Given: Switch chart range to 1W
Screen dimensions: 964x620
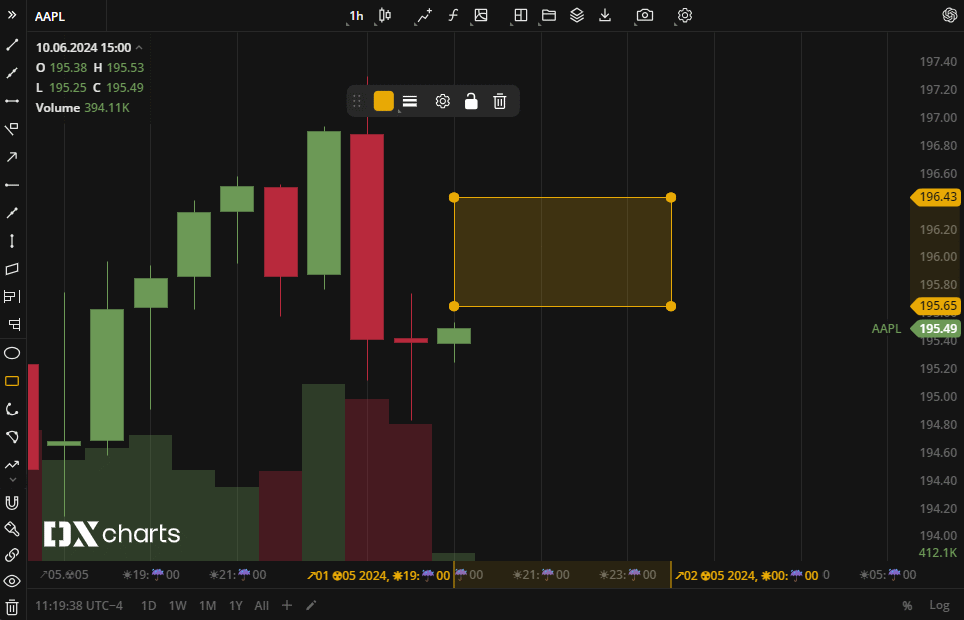Looking at the screenshot, I should point(178,606).
